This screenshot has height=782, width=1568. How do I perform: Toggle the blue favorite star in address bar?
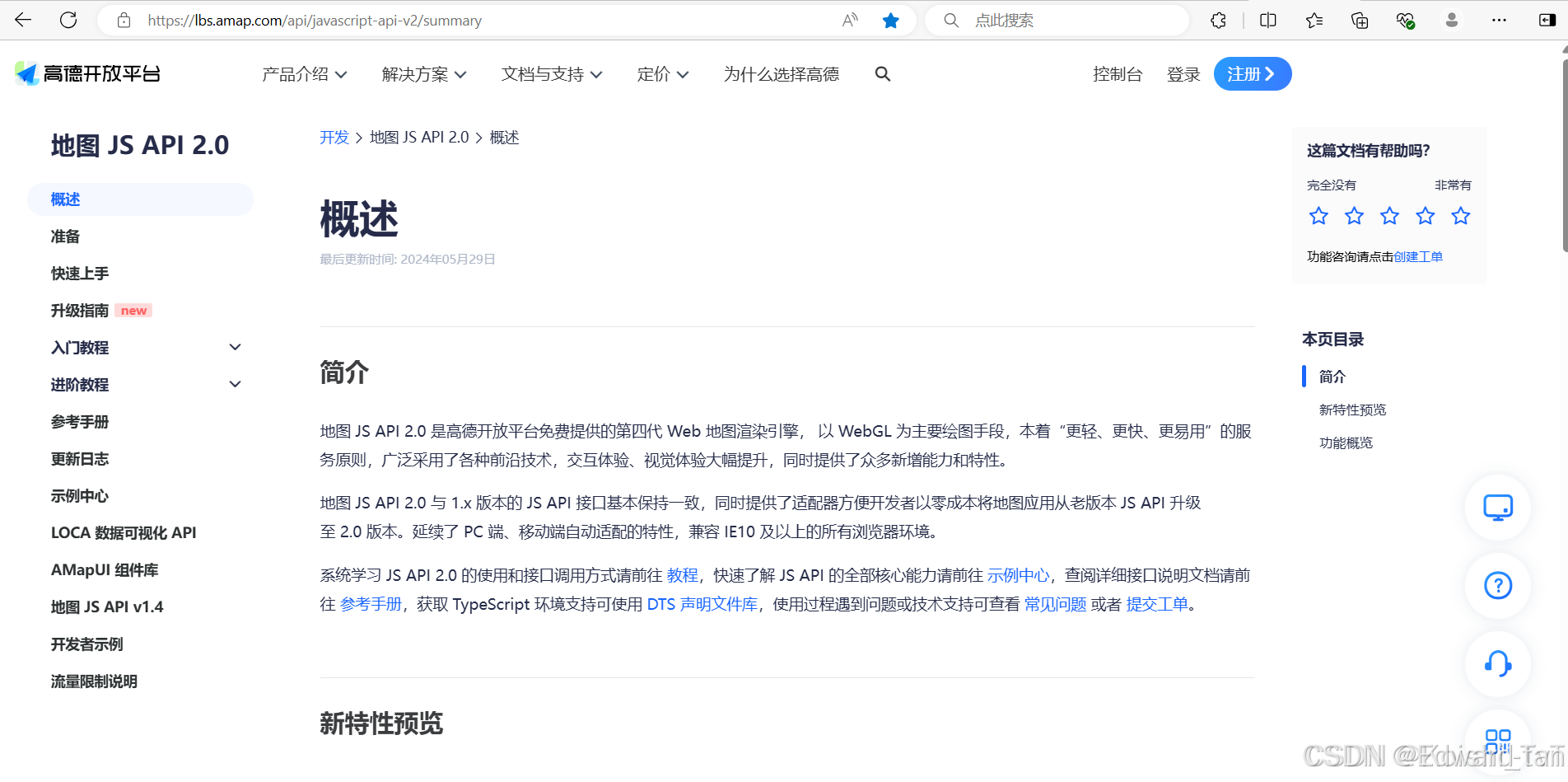[890, 21]
